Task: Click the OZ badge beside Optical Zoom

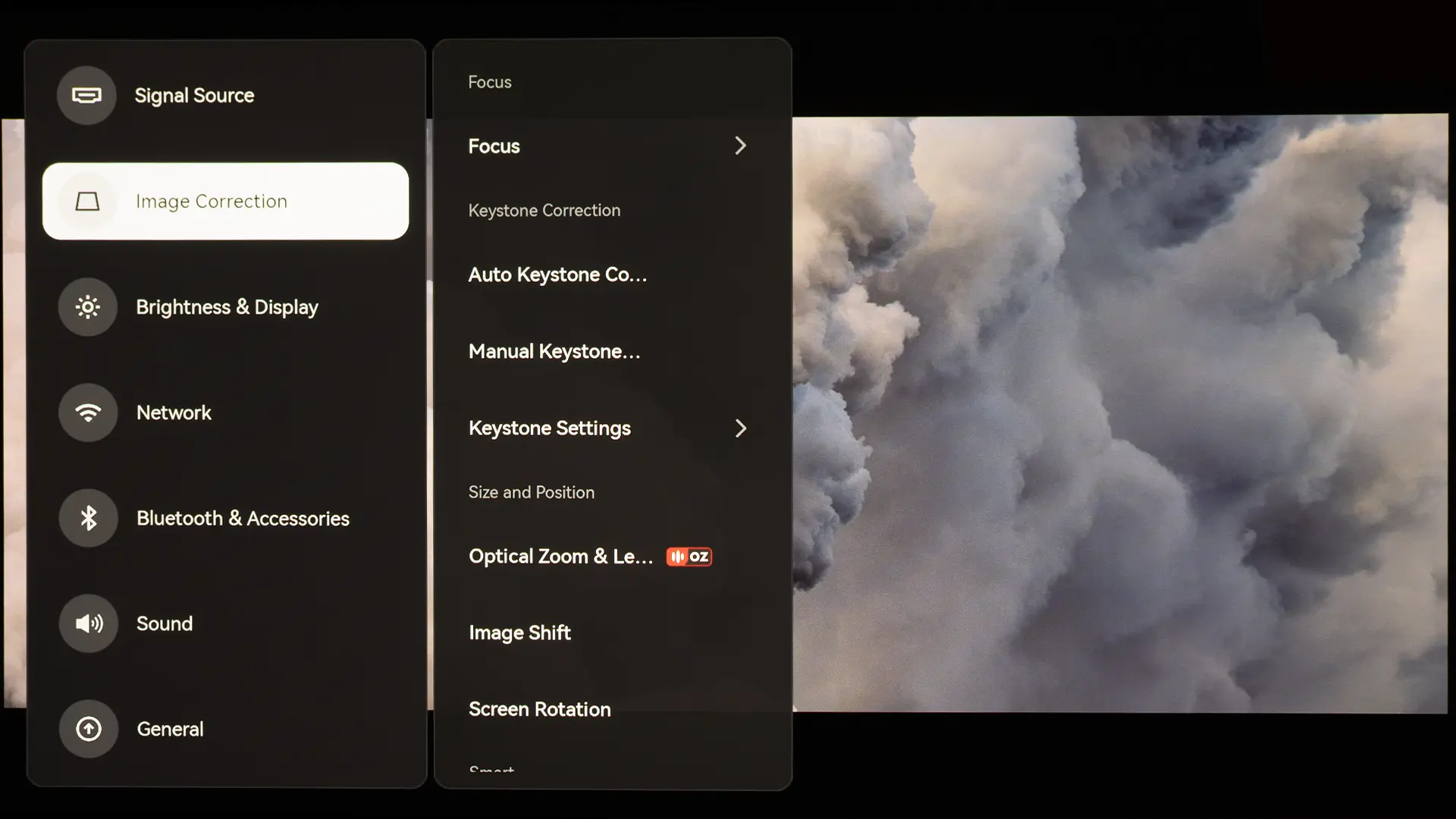Action: tap(689, 557)
